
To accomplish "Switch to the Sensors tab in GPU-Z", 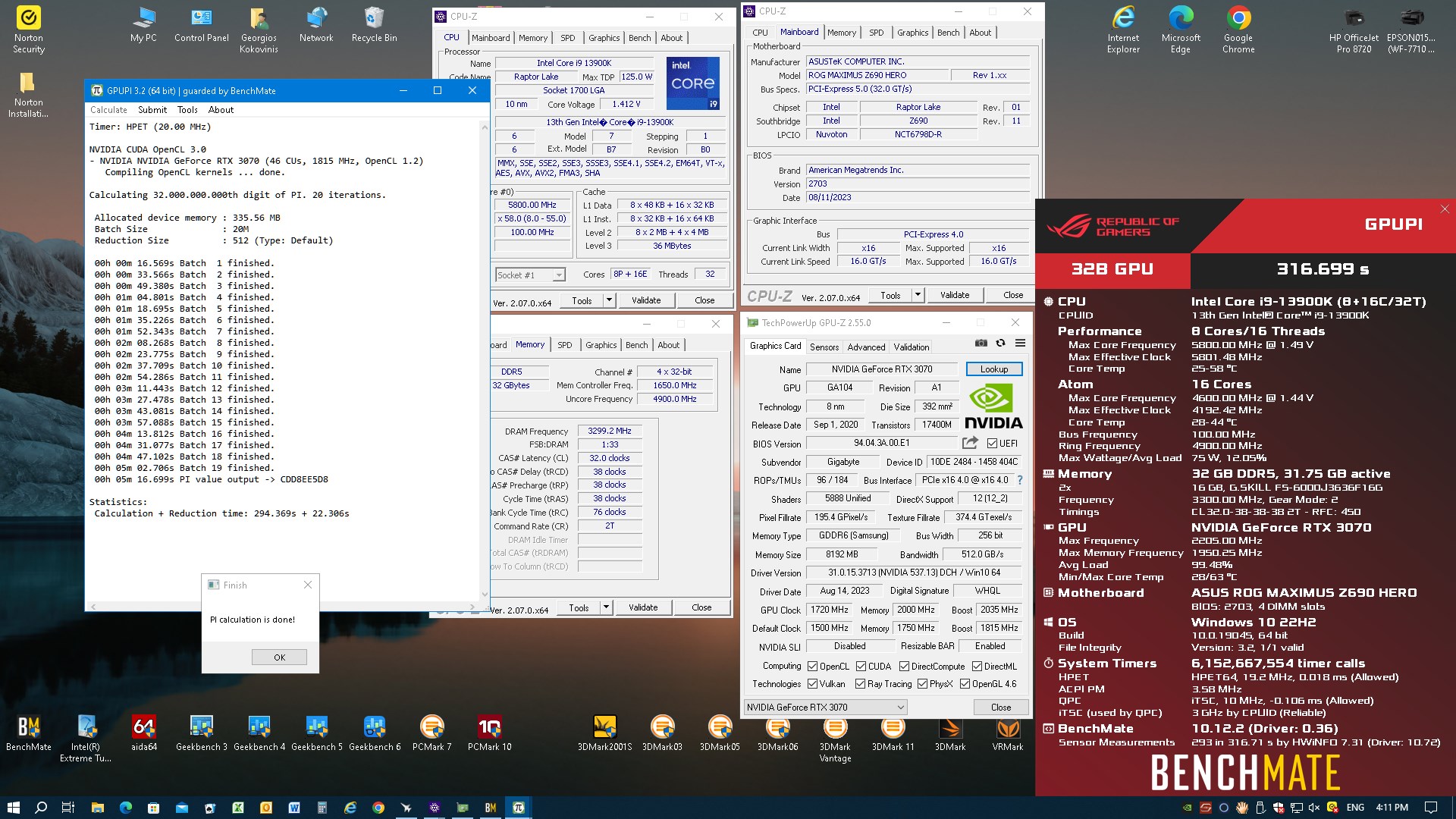I will (x=824, y=347).
